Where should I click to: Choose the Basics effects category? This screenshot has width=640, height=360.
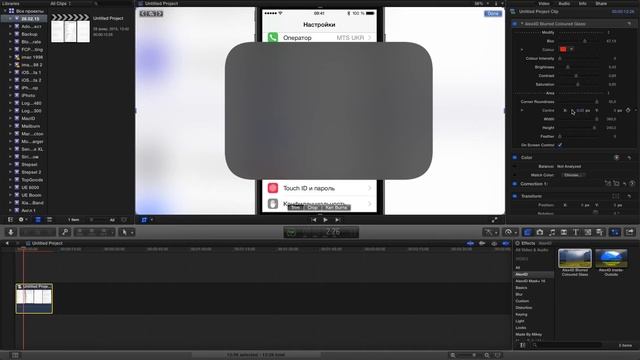521,288
